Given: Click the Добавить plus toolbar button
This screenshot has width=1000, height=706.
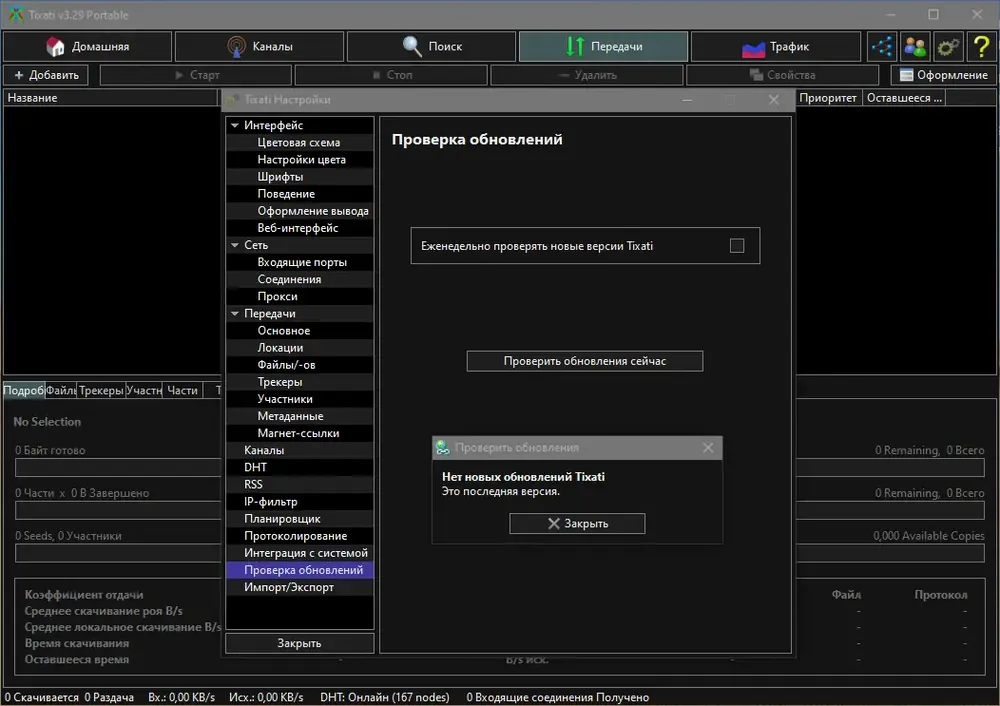Looking at the screenshot, I should (46, 75).
